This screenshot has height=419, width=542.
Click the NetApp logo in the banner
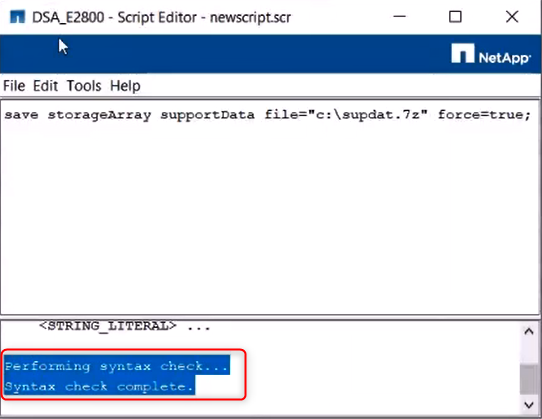tap(490, 54)
